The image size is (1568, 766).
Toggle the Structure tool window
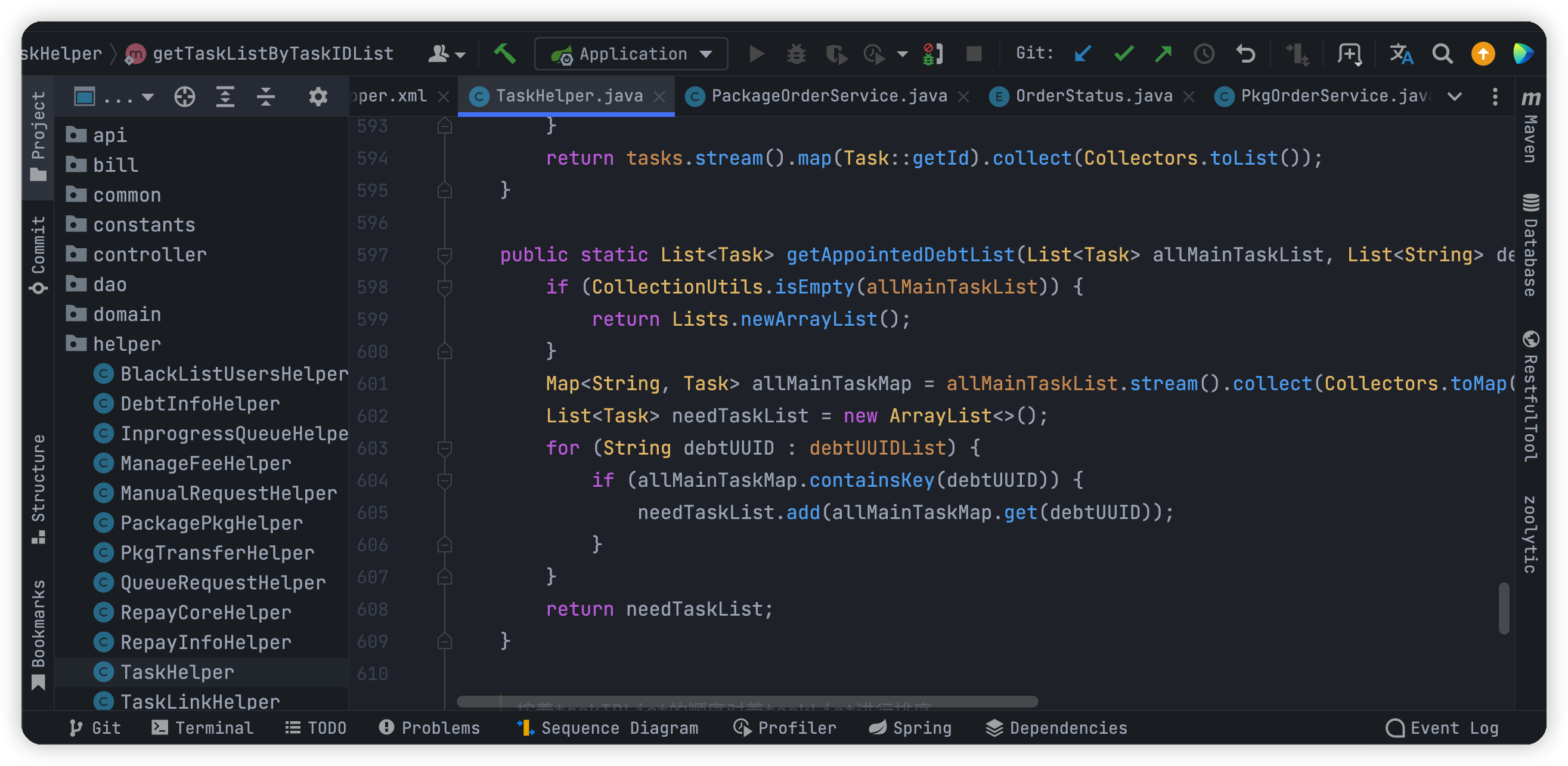[x=38, y=489]
